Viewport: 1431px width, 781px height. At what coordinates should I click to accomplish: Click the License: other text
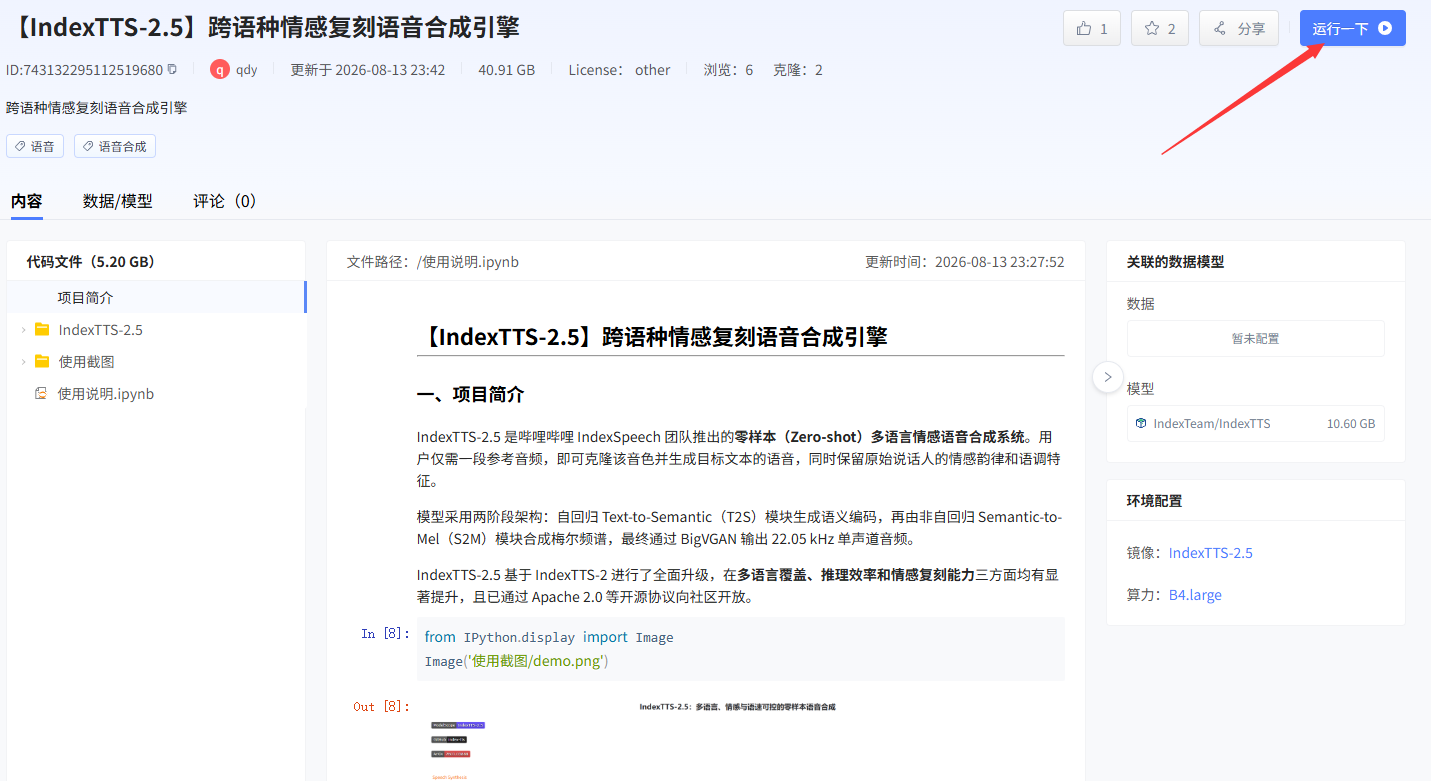(619, 70)
